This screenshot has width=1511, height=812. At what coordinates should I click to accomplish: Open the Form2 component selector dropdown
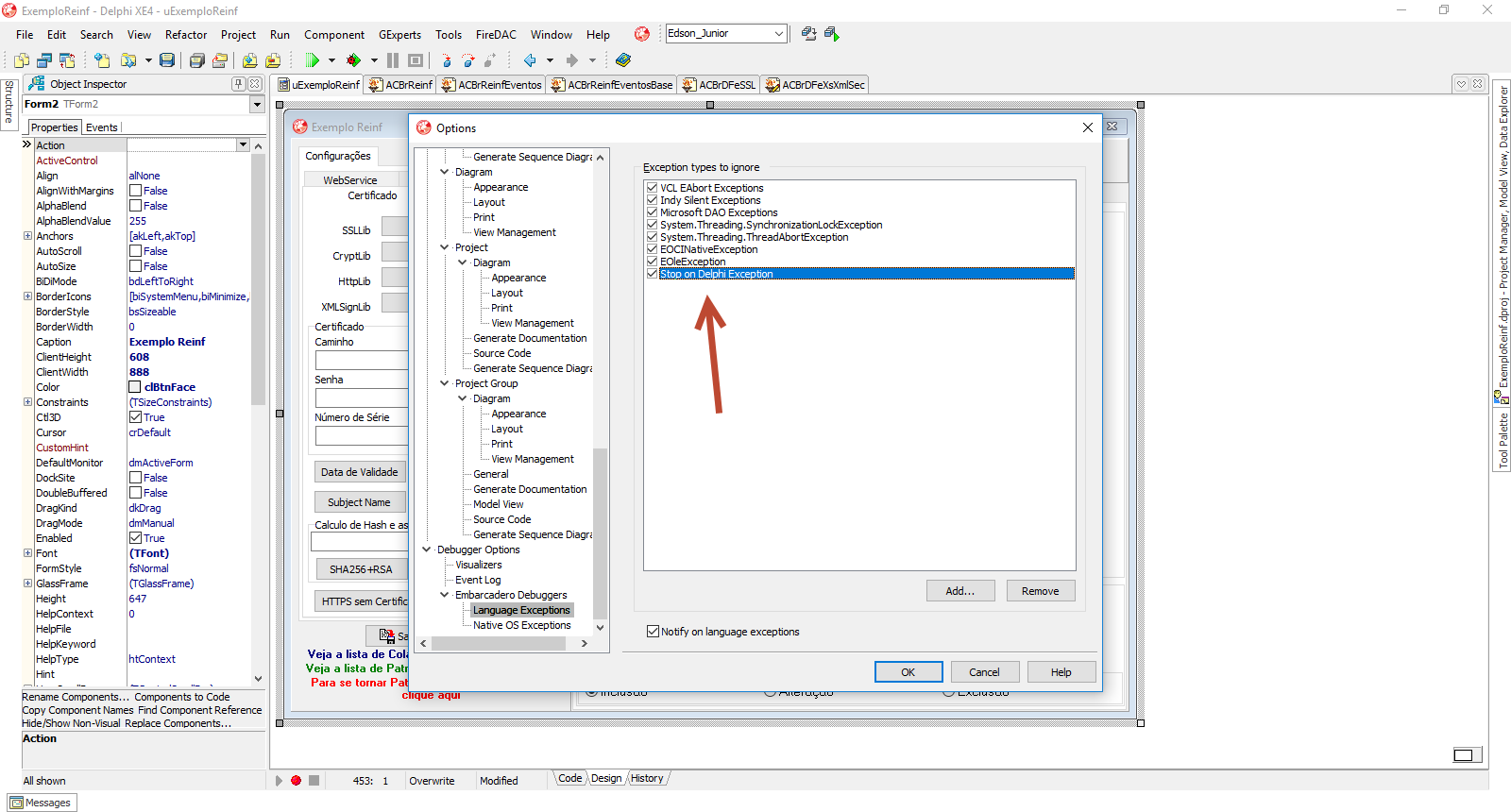coord(257,104)
